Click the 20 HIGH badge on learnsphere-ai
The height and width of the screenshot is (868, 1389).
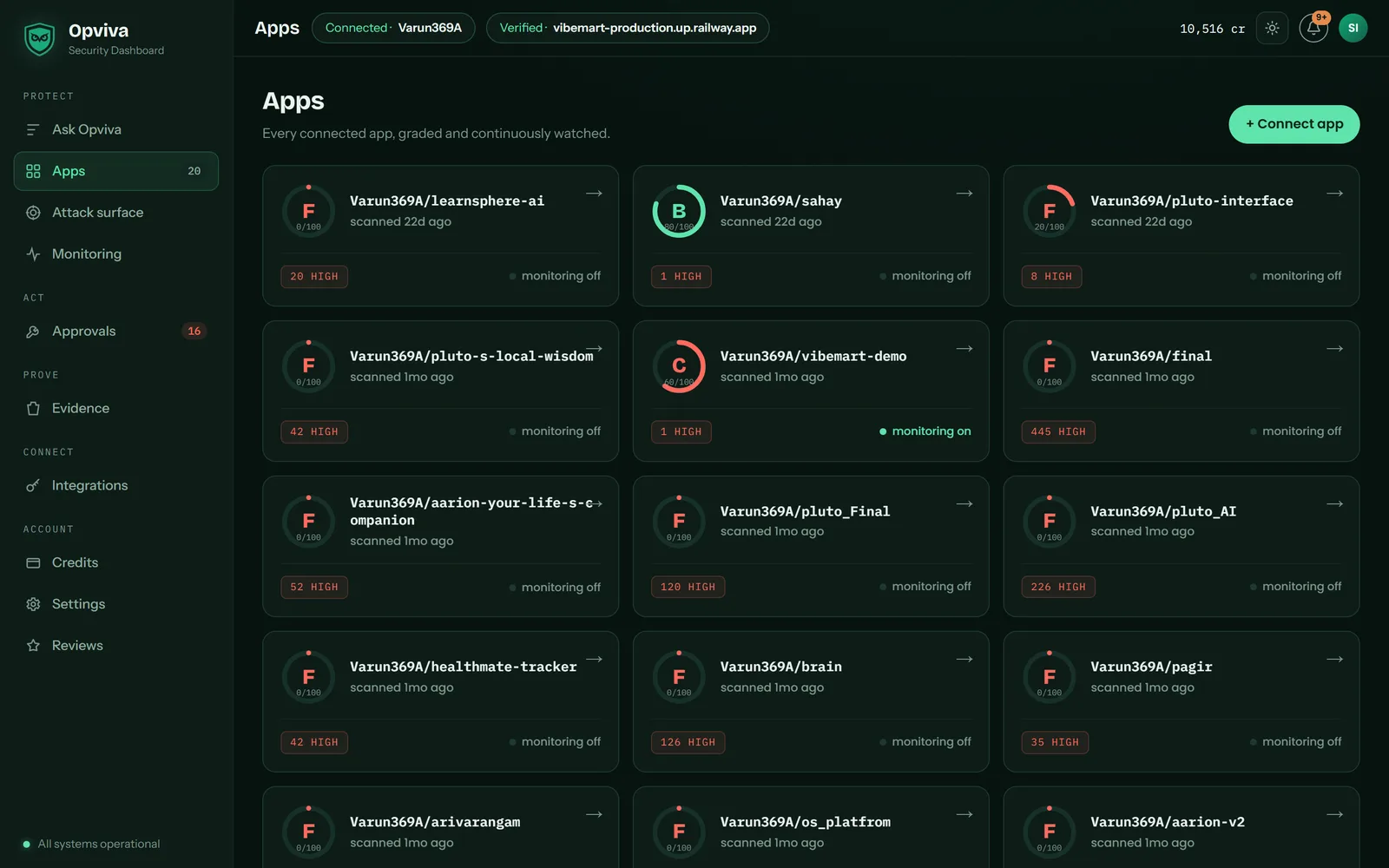coord(314,277)
